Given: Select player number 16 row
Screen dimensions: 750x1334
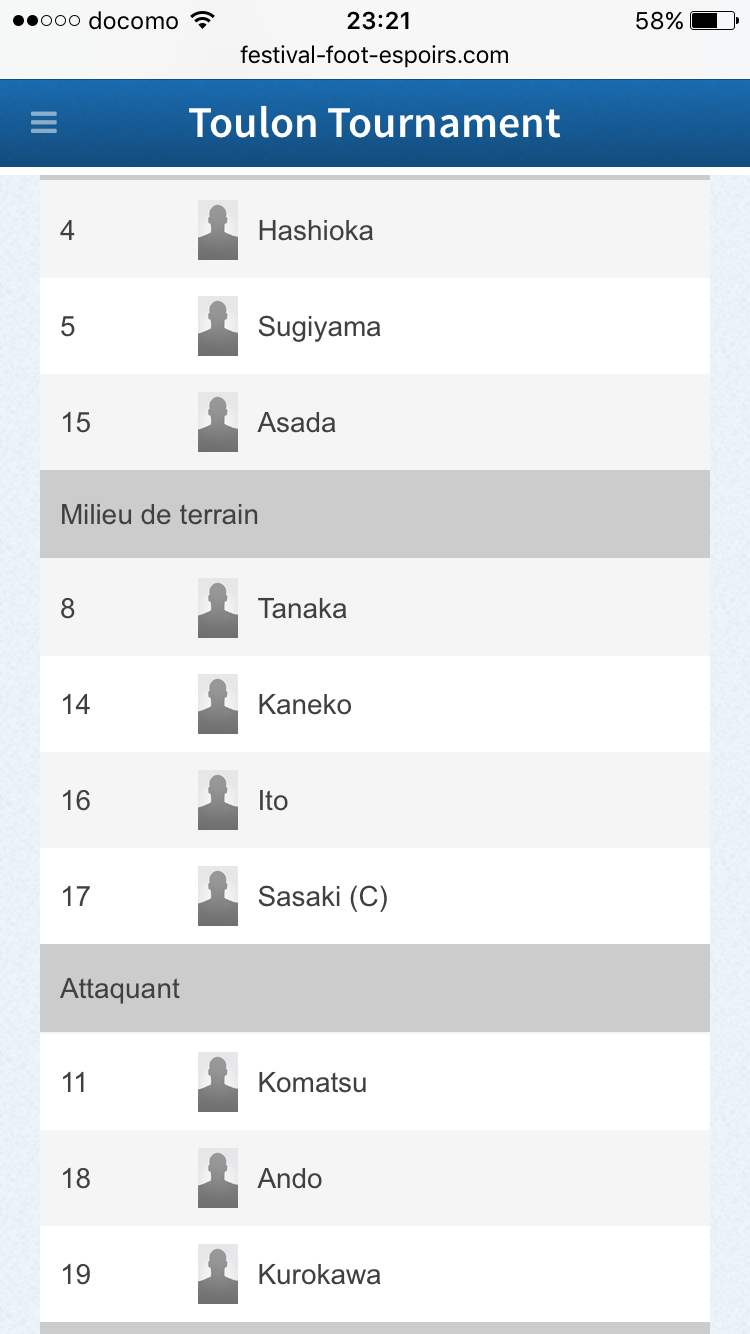Looking at the screenshot, I should pos(375,800).
